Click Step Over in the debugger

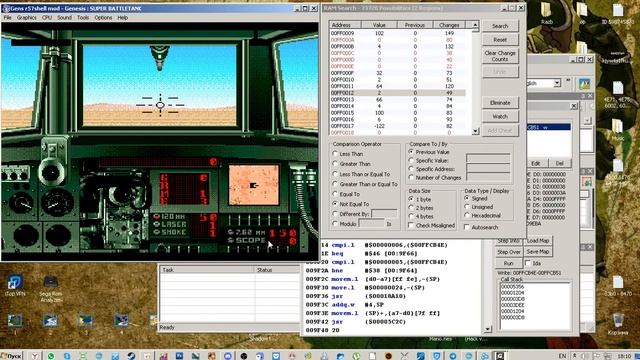[x=509, y=252]
